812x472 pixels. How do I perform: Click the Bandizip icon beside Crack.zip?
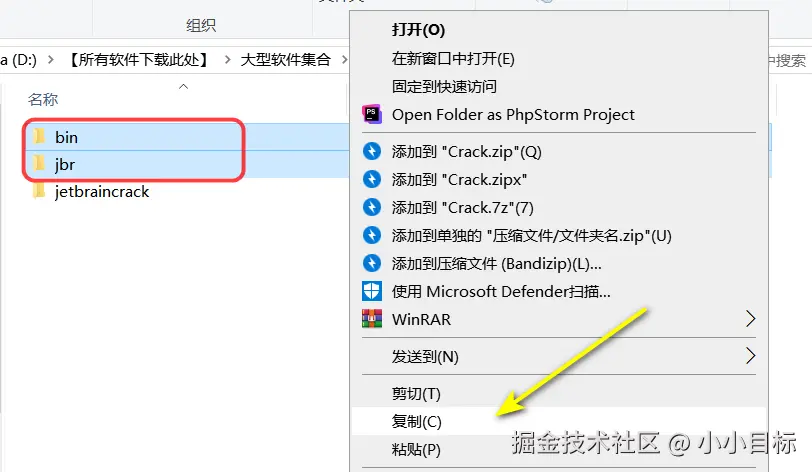click(x=372, y=152)
